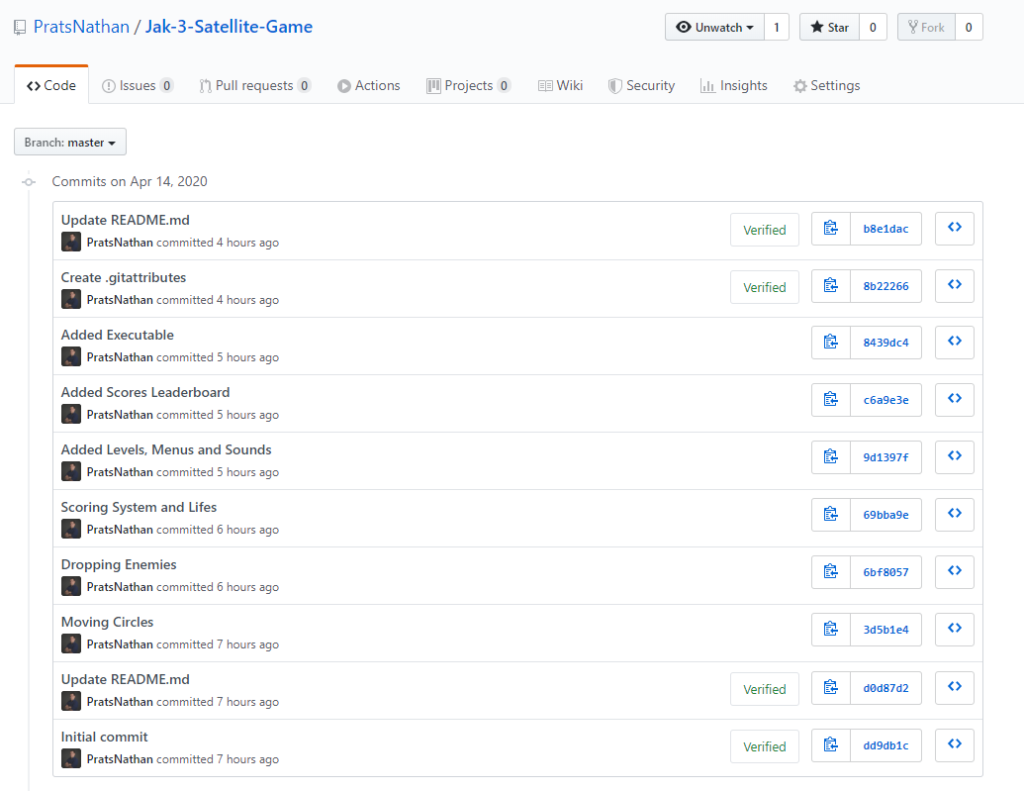This screenshot has width=1024, height=791.
Task: Go to PratsNathan owner profile link
Action: (81, 27)
